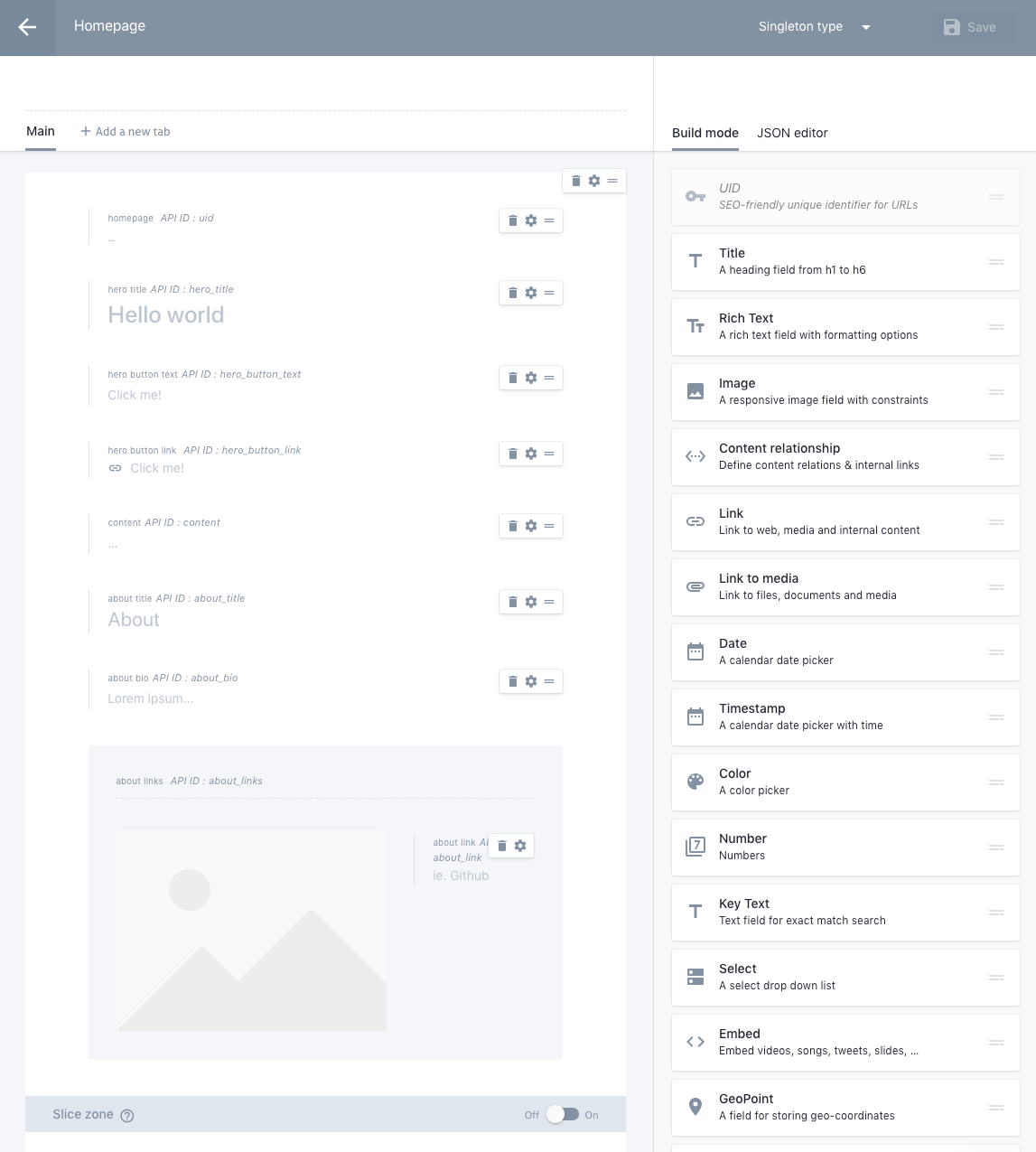Screen dimensions: 1036x1152
Task: Switch to Build mode tab
Action: point(705,133)
